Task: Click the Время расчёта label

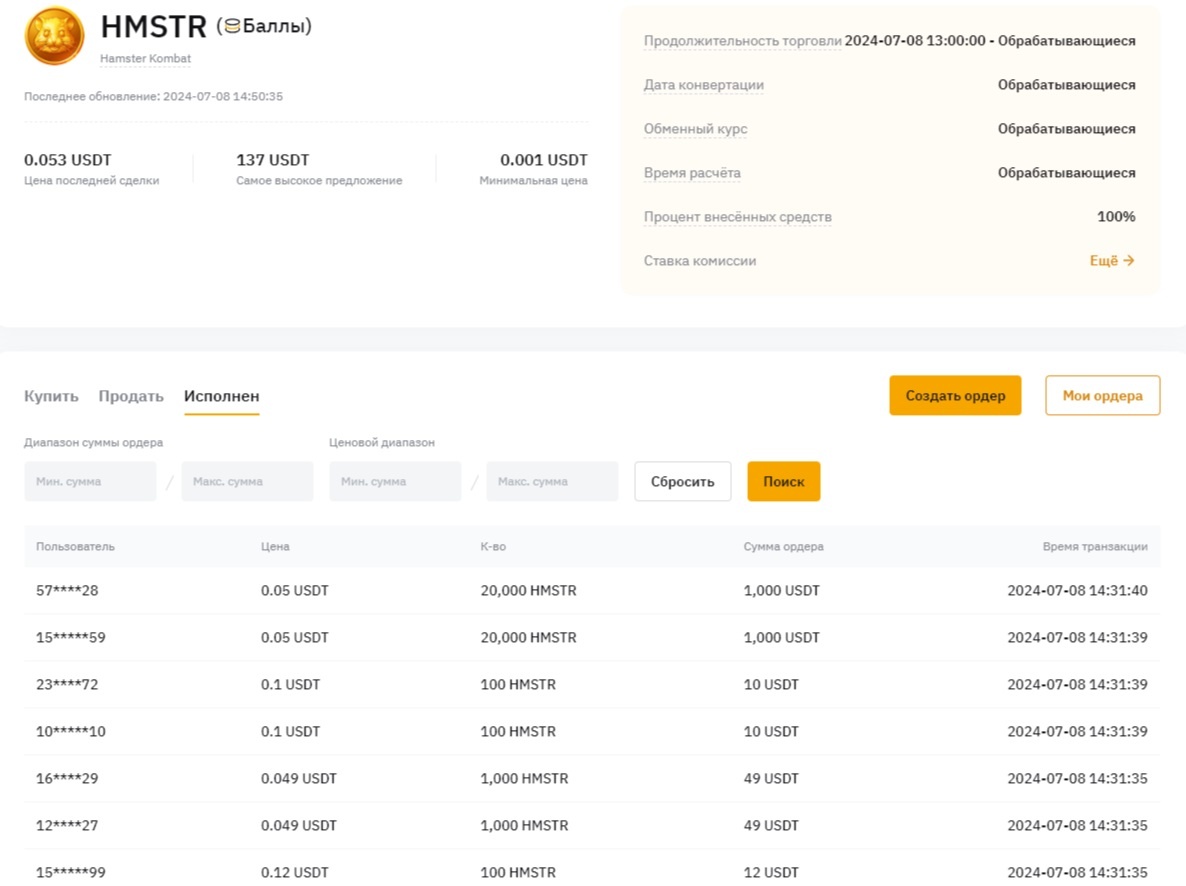Action: point(692,173)
